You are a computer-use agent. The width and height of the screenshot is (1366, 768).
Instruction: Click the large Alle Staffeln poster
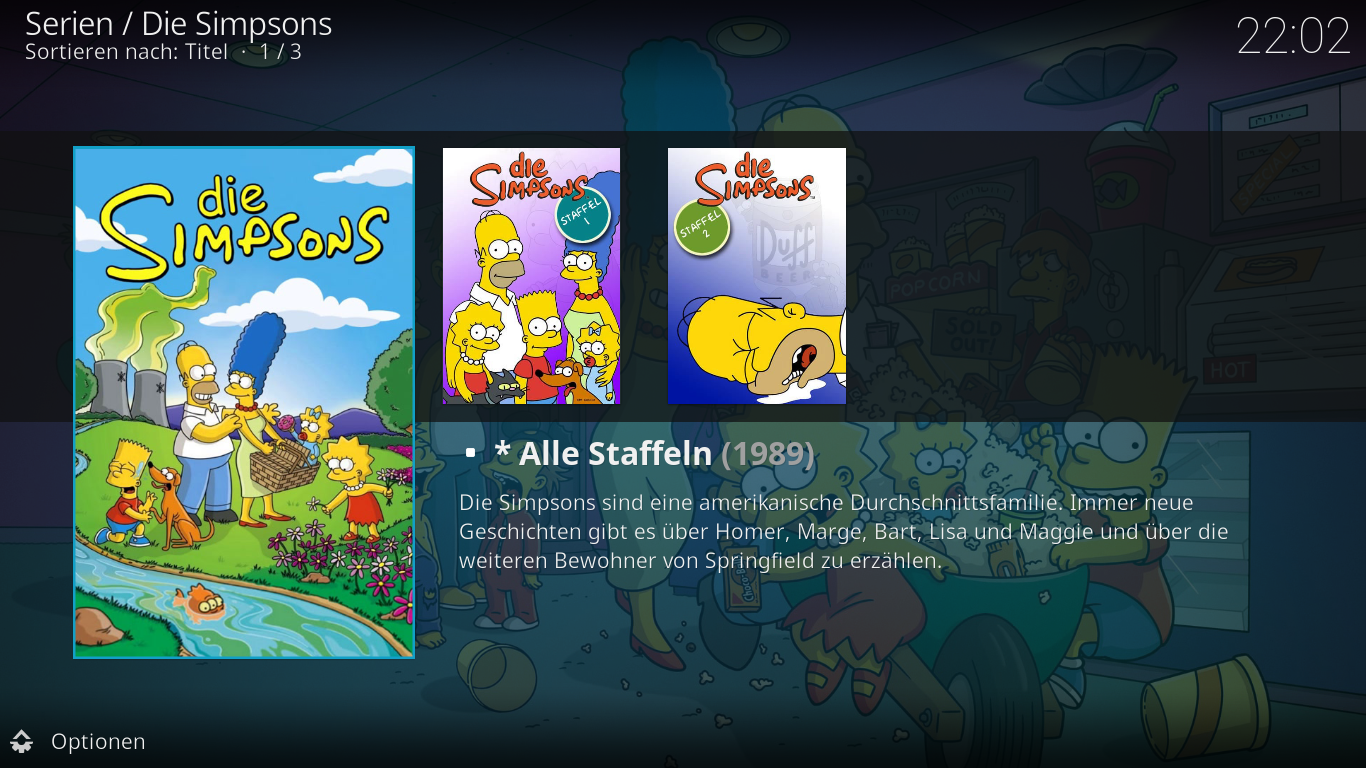(244, 403)
